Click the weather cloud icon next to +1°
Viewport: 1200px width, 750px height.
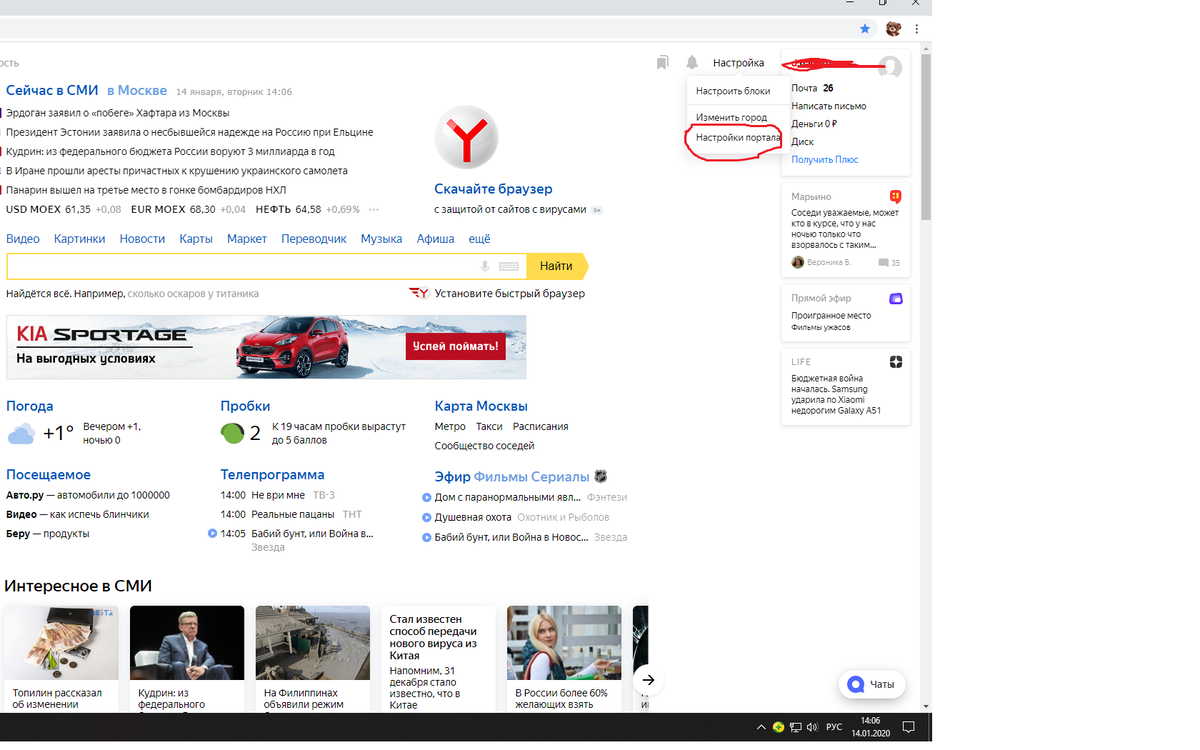pyautogui.click(x=20, y=433)
